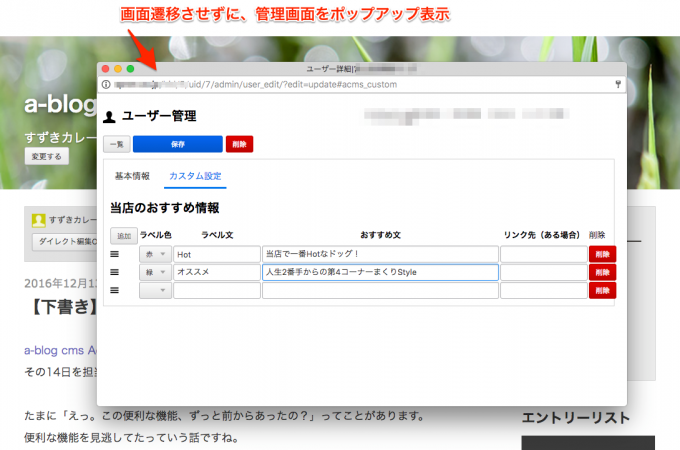Delete the Hot row using its 削除 button
680x450 pixels.
click(602, 254)
